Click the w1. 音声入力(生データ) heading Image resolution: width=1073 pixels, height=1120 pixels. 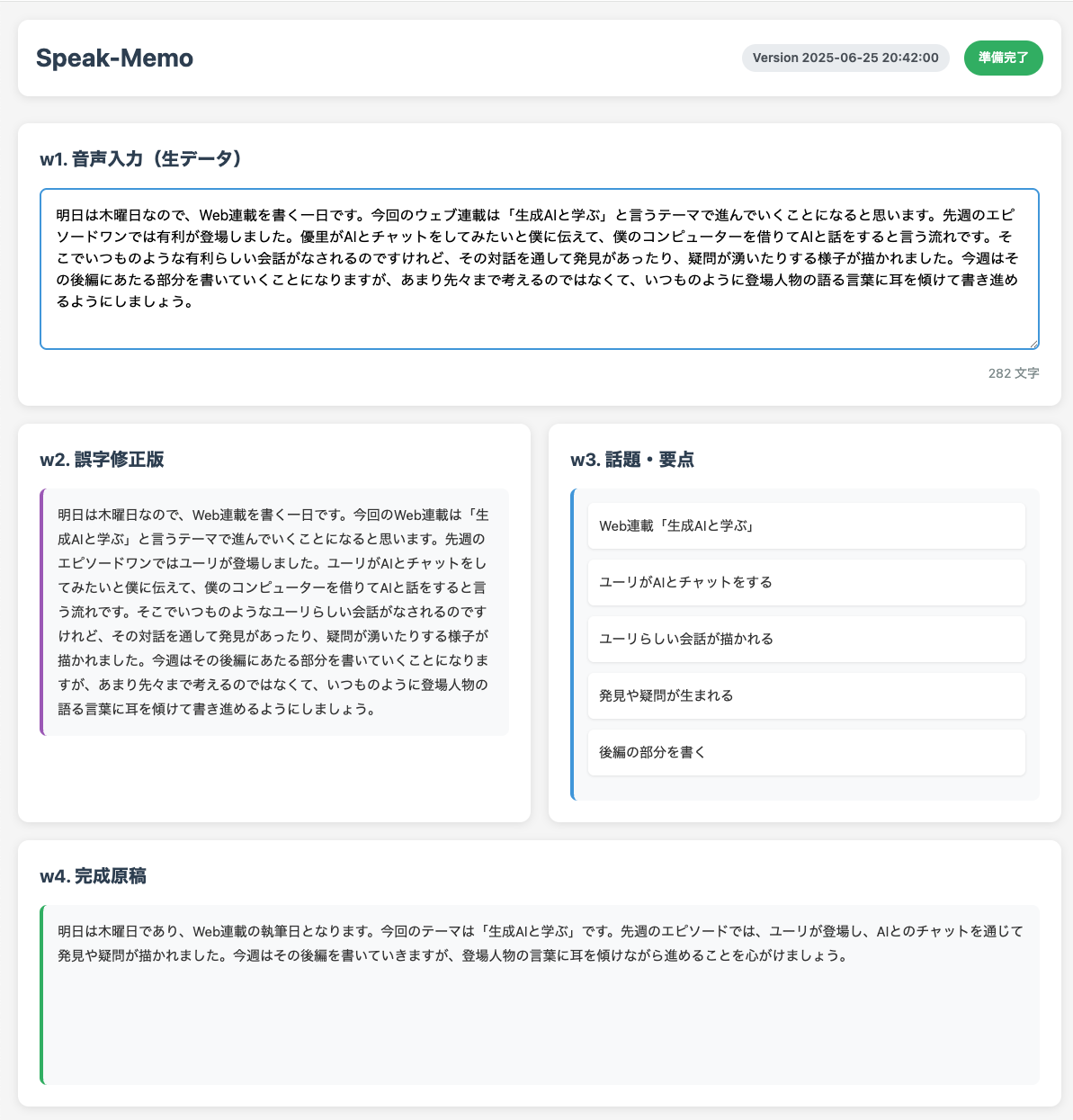(141, 159)
